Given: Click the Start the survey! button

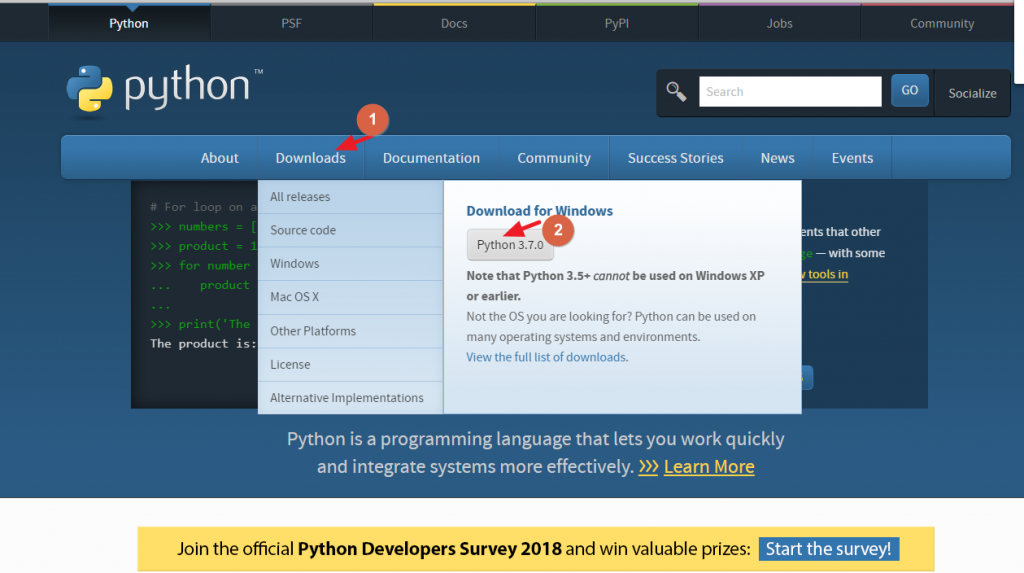Looking at the screenshot, I should coord(829,549).
